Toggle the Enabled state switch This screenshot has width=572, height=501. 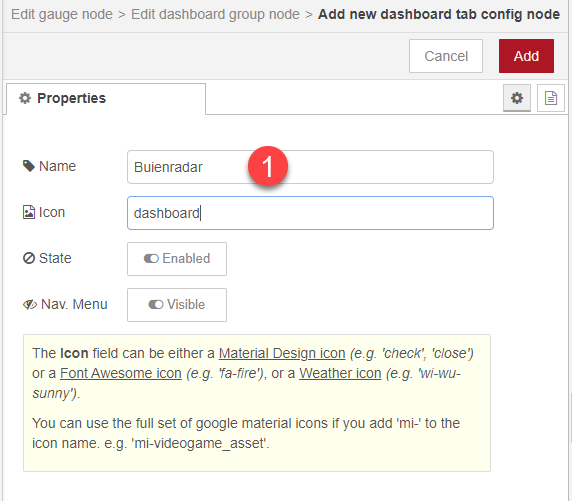[177, 259]
